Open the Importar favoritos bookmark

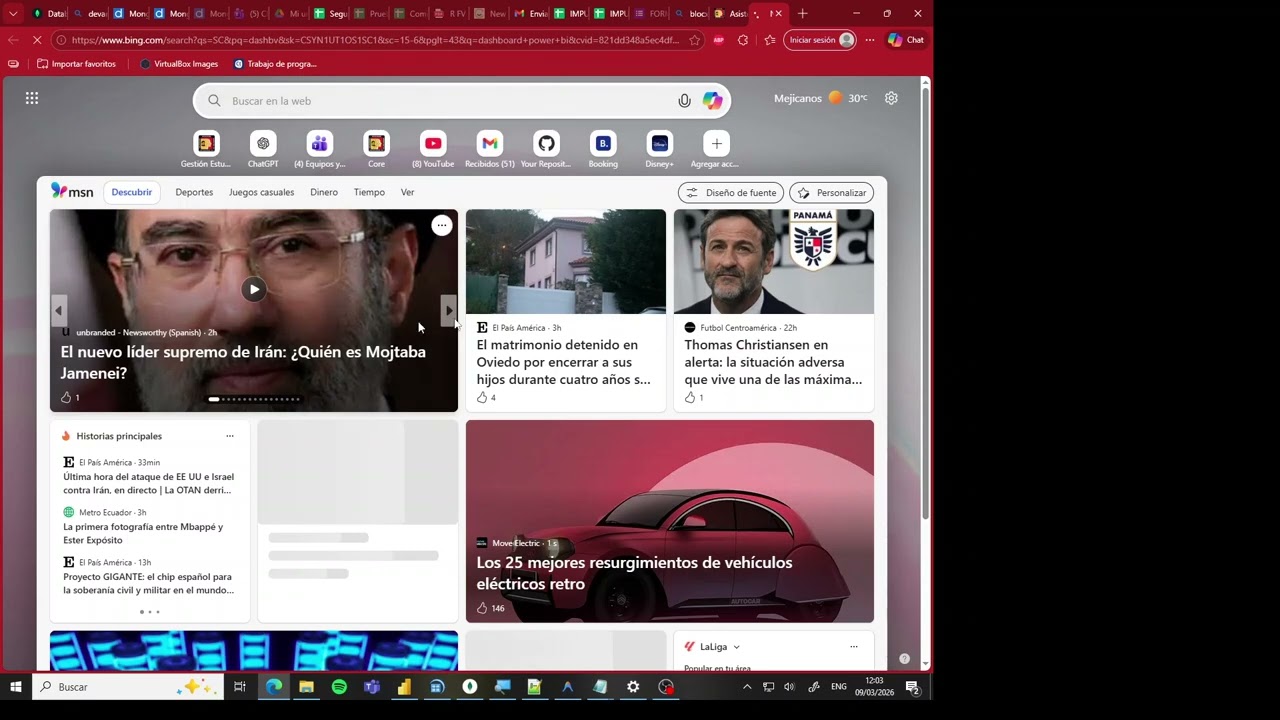pyautogui.click(x=76, y=64)
